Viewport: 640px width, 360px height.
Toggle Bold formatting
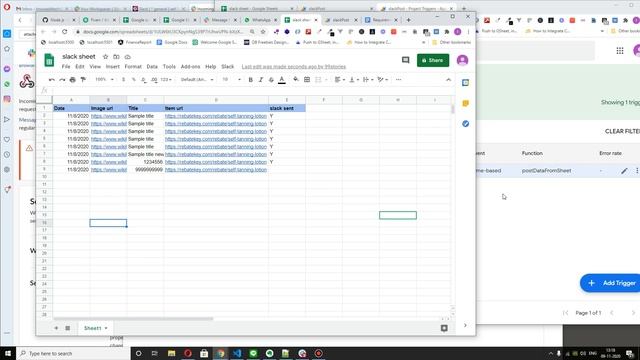251,80
